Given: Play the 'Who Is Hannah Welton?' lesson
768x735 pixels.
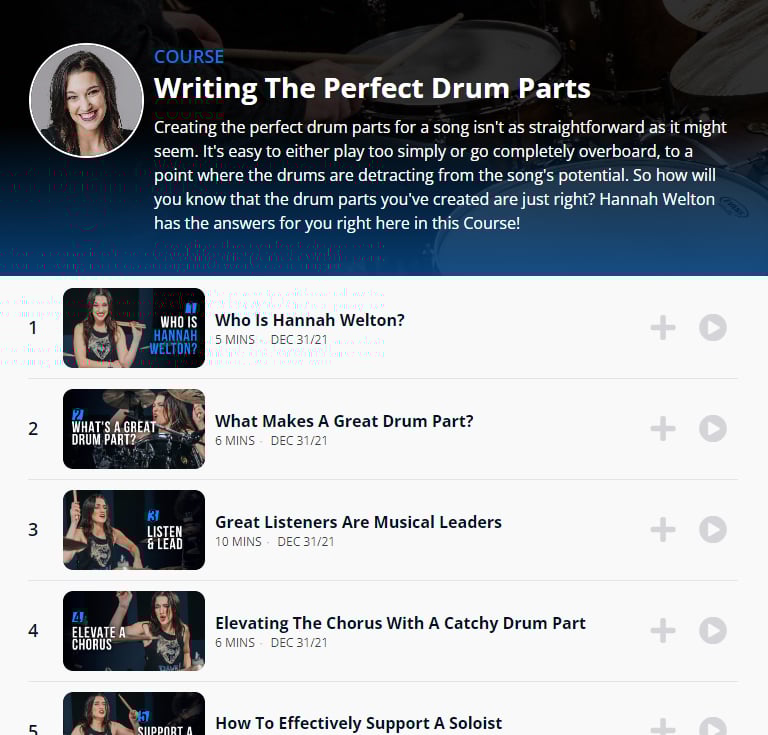Looking at the screenshot, I should (713, 328).
